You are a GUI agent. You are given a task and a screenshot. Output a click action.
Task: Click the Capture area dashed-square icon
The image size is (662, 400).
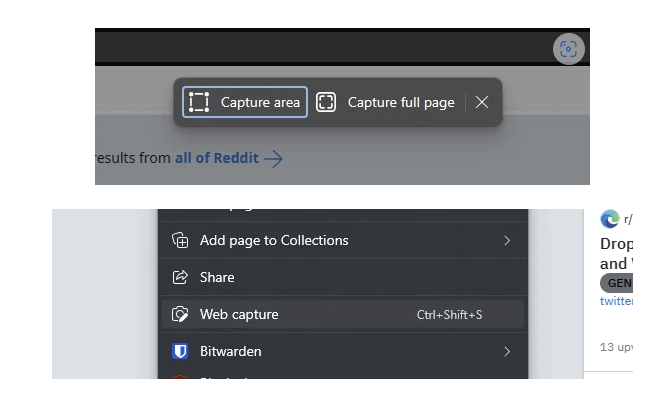[x=199, y=102]
